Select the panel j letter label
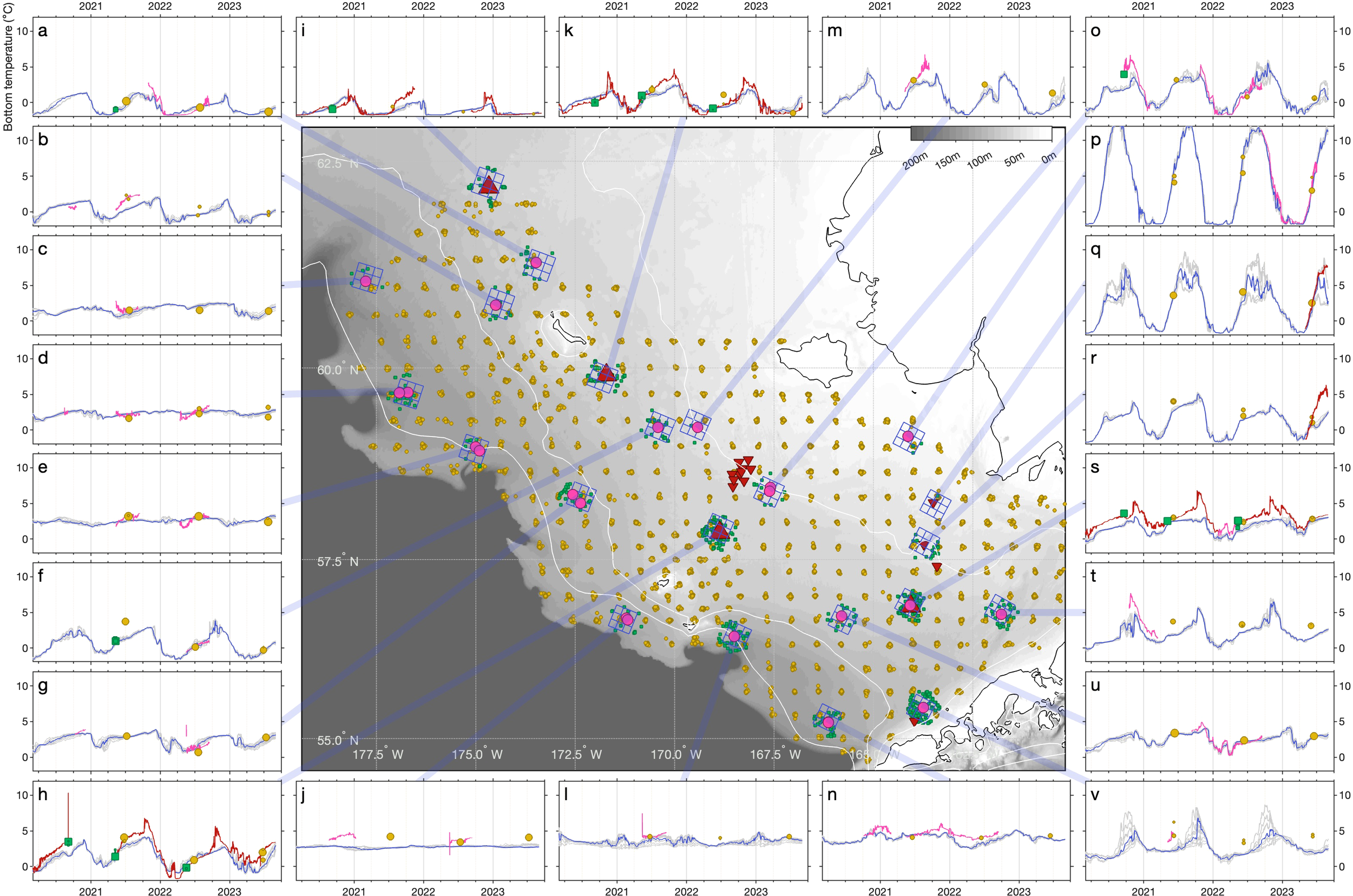The height and width of the screenshot is (896, 1353). click(303, 795)
